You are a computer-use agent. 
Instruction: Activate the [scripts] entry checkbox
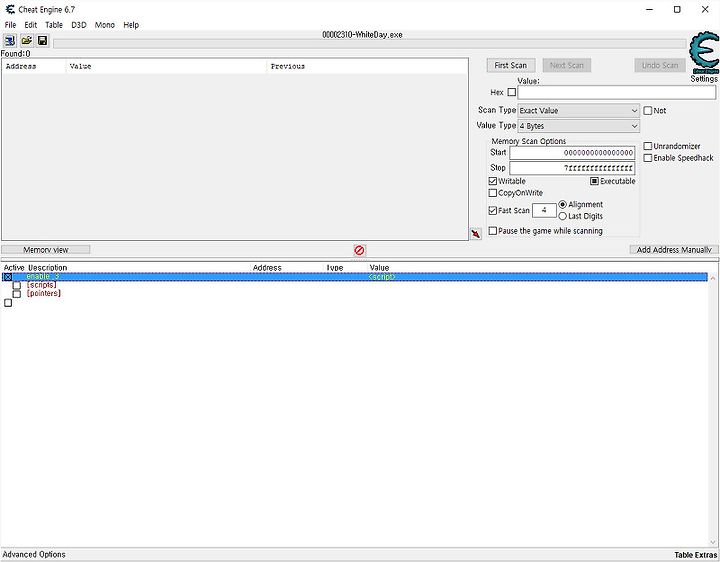tap(17, 286)
